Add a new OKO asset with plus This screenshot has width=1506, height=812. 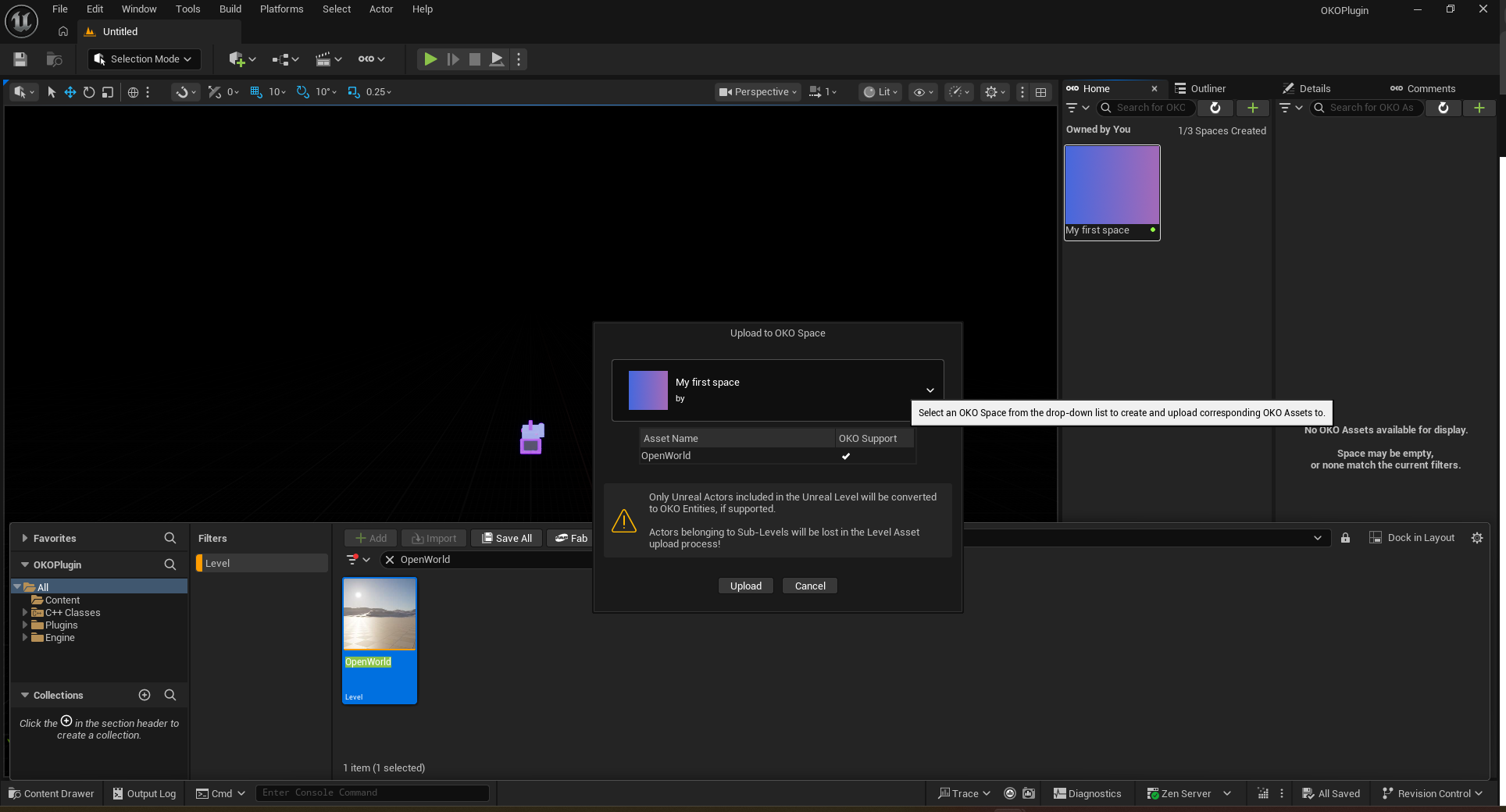click(1479, 108)
